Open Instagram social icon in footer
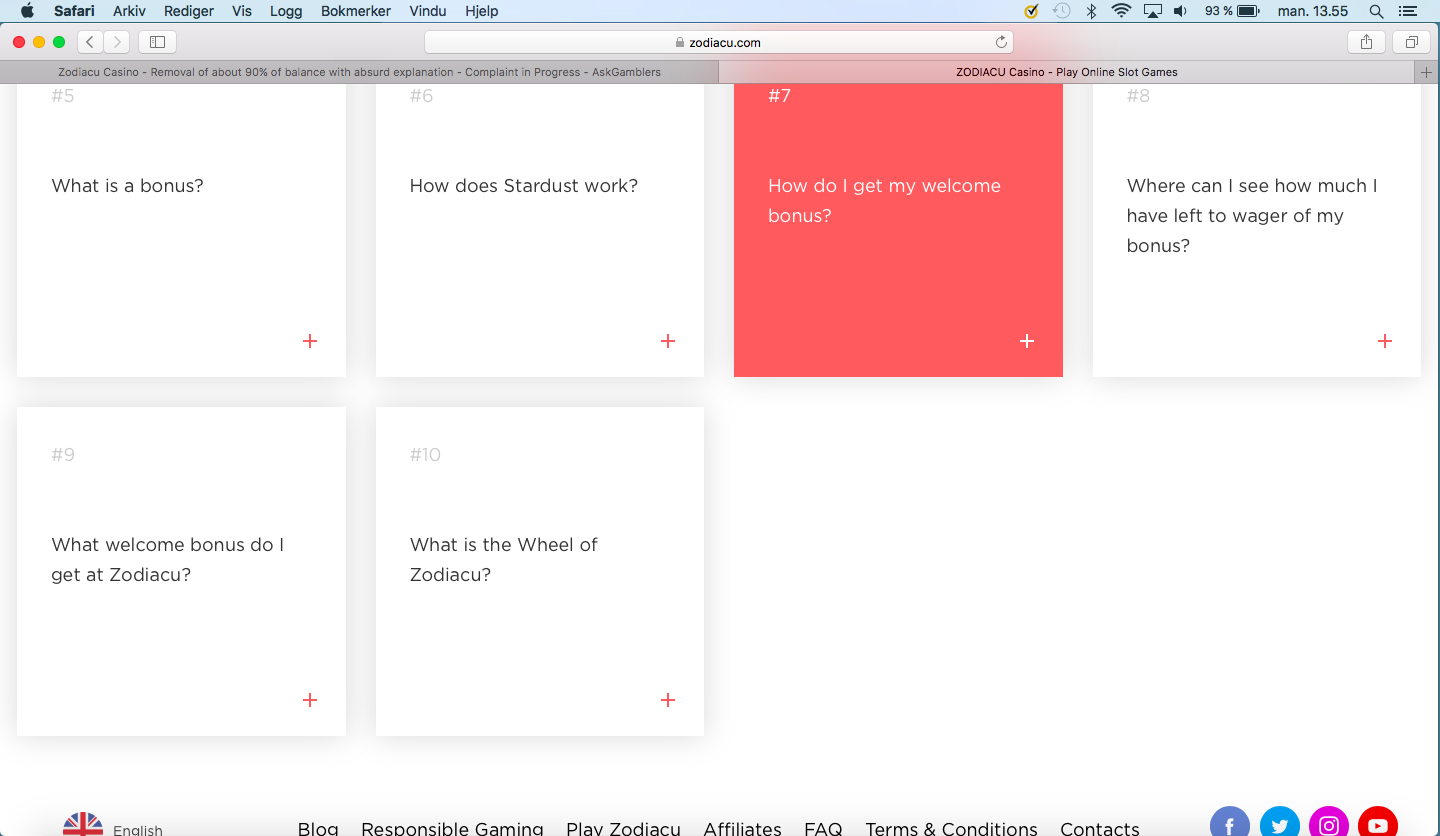1440x836 pixels. pos(1329,824)
